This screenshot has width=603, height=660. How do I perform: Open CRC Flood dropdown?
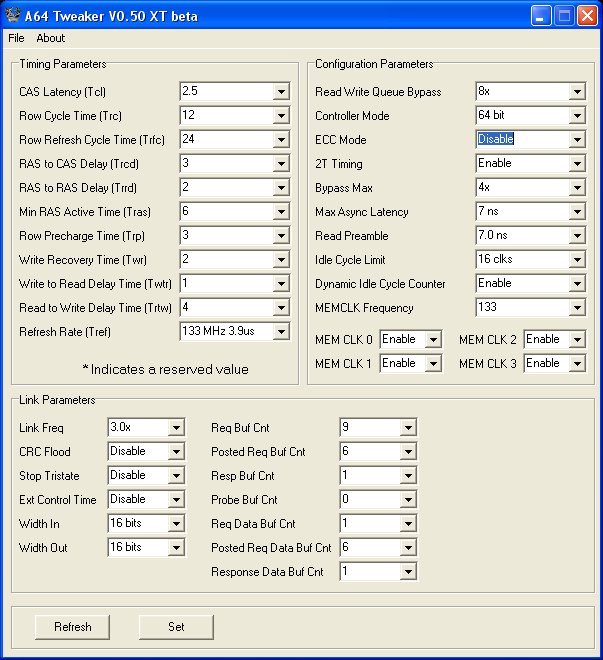176,452
